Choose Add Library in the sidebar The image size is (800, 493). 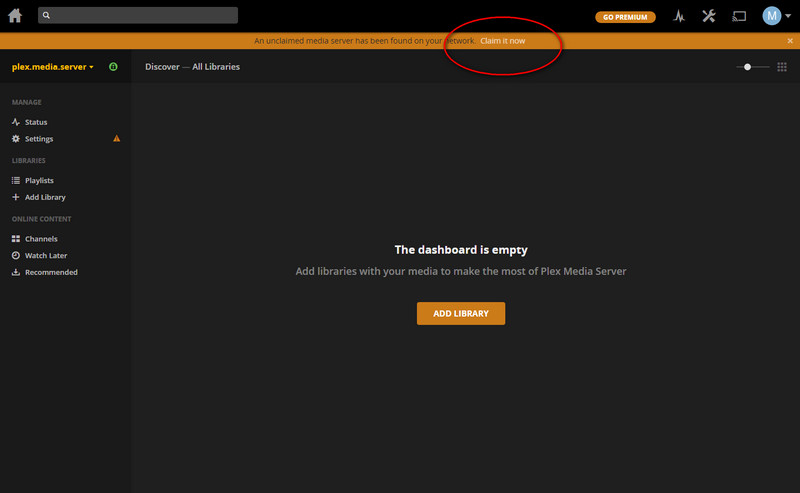click(39, 197)
